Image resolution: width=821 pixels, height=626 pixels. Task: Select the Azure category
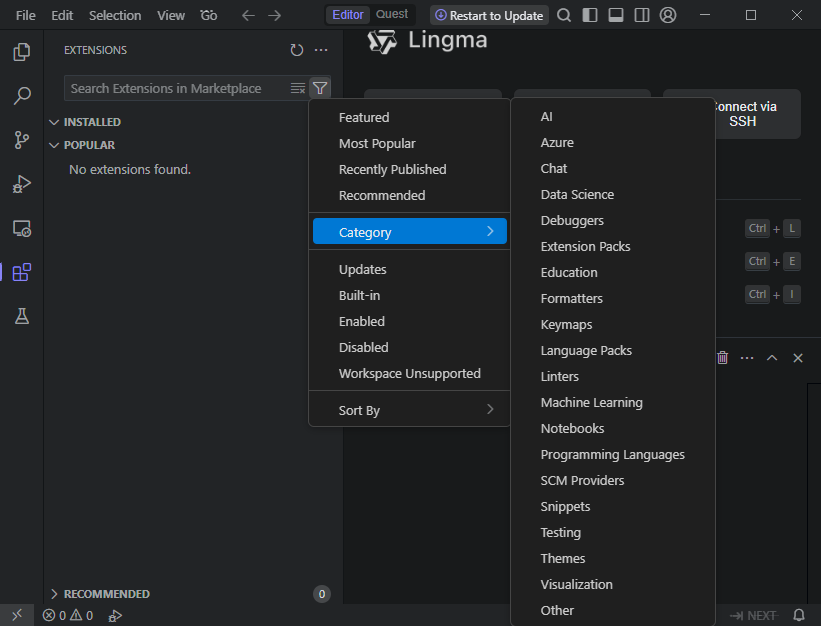613,142
